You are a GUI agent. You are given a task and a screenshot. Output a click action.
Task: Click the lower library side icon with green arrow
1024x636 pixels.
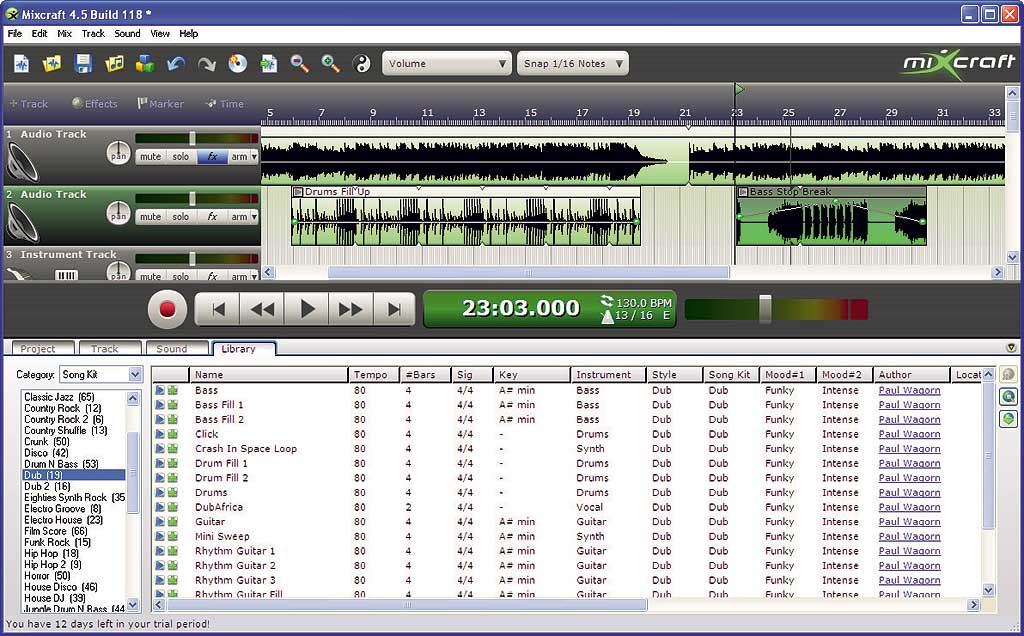pyautogui.click(x=1008, y=419)
